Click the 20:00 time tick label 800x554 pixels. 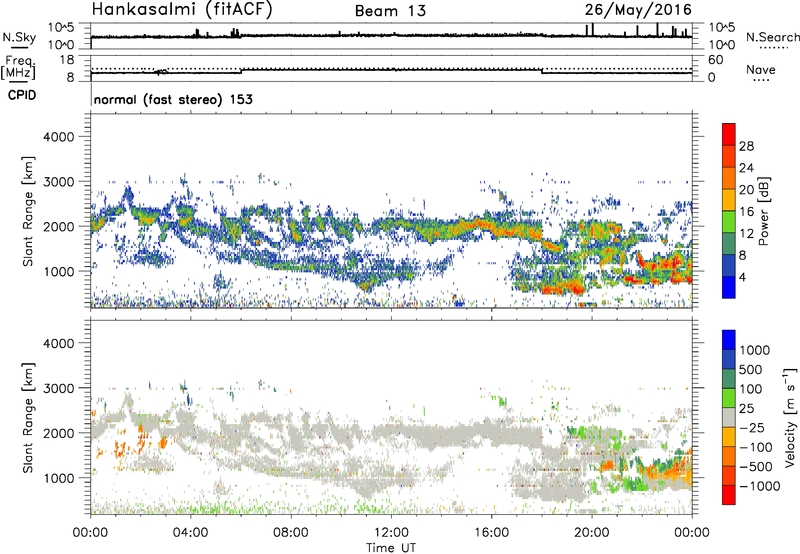click(592, 533)
